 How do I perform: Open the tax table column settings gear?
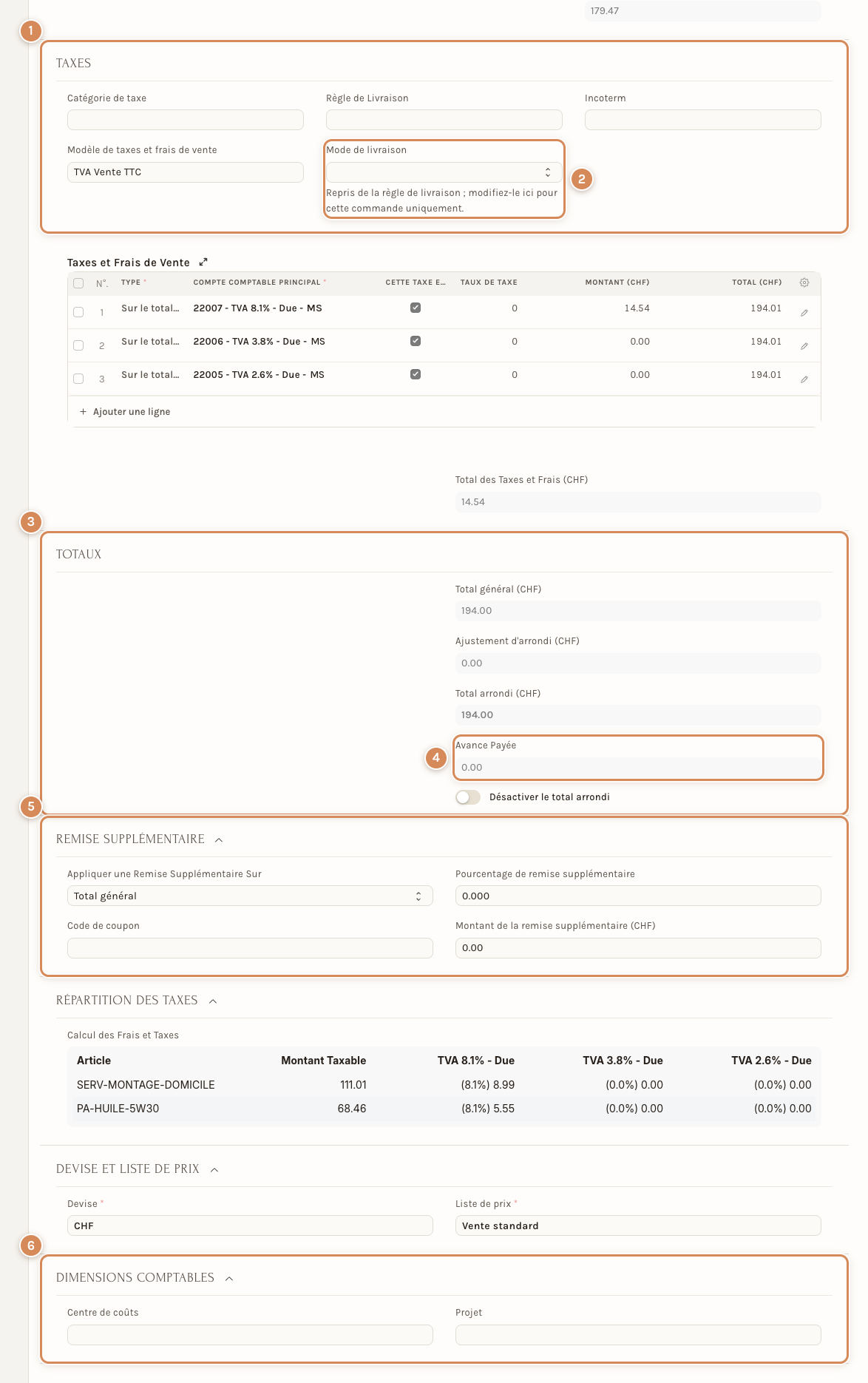click(804, 283)
